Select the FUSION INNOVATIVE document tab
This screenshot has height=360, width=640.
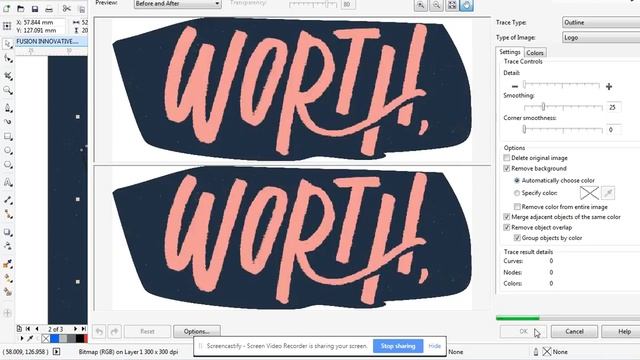[51, 42]
